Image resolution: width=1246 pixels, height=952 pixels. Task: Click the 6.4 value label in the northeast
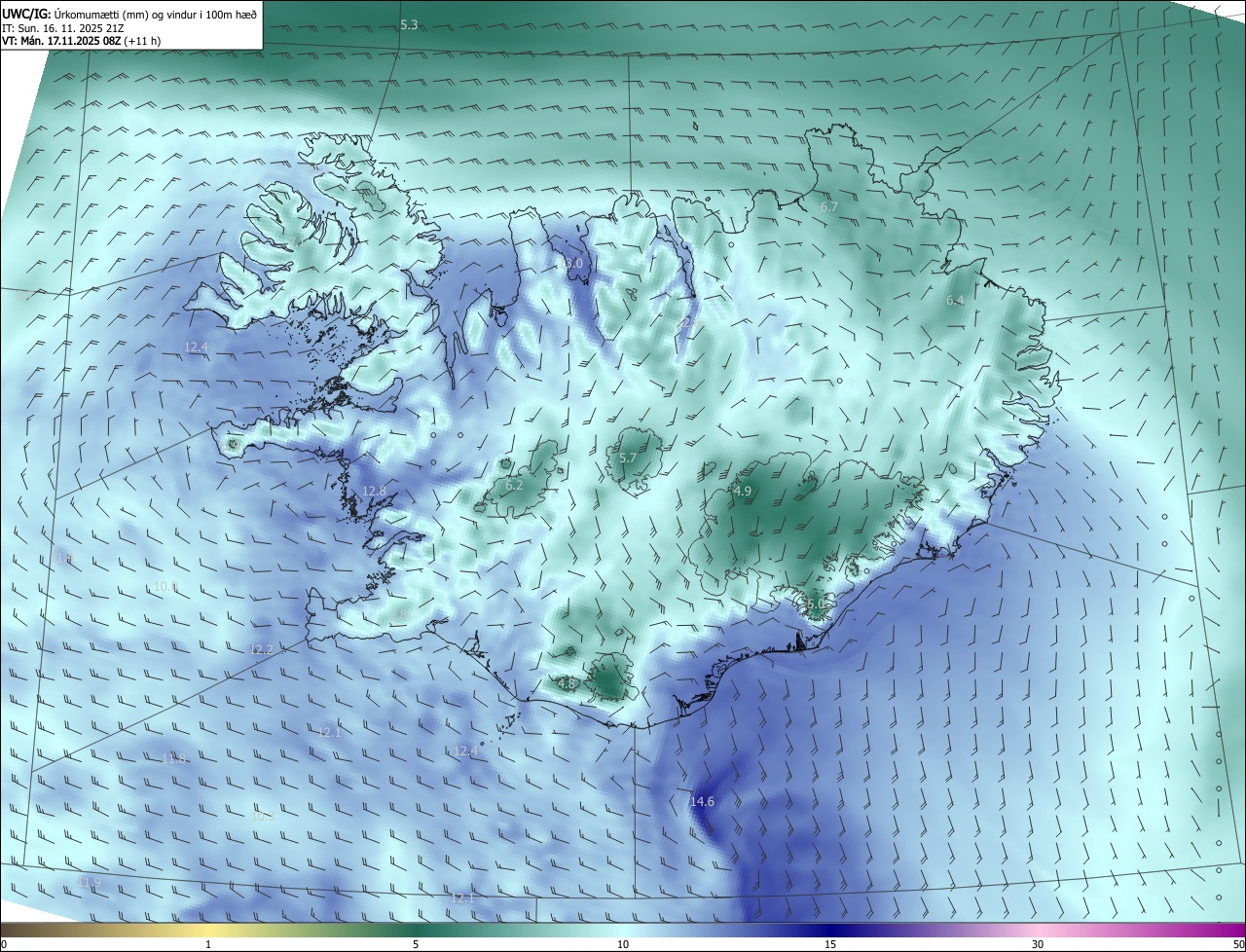pyautogui.click(x=955, y=301)
